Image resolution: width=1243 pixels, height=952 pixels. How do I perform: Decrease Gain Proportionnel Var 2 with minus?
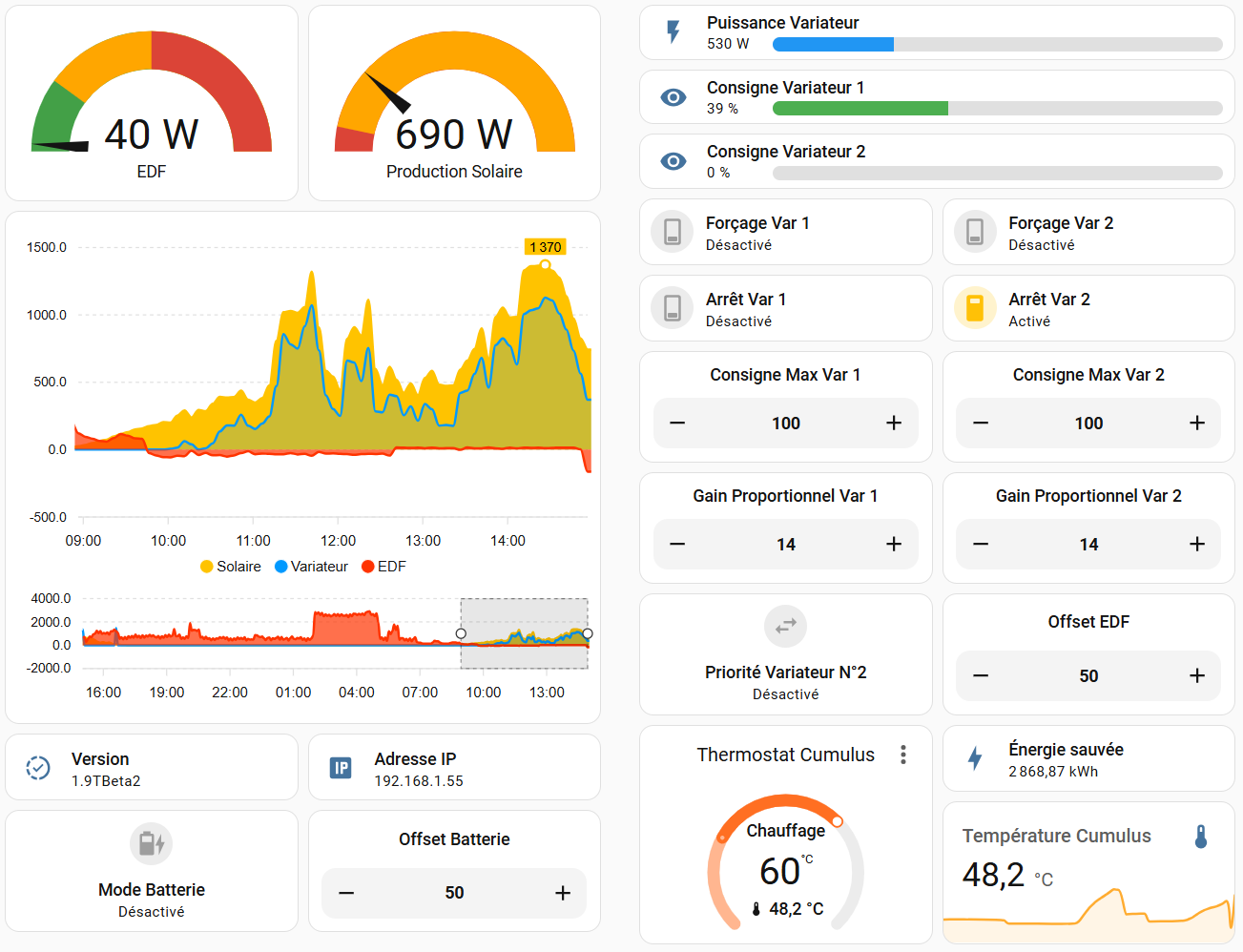coord(981,544)
